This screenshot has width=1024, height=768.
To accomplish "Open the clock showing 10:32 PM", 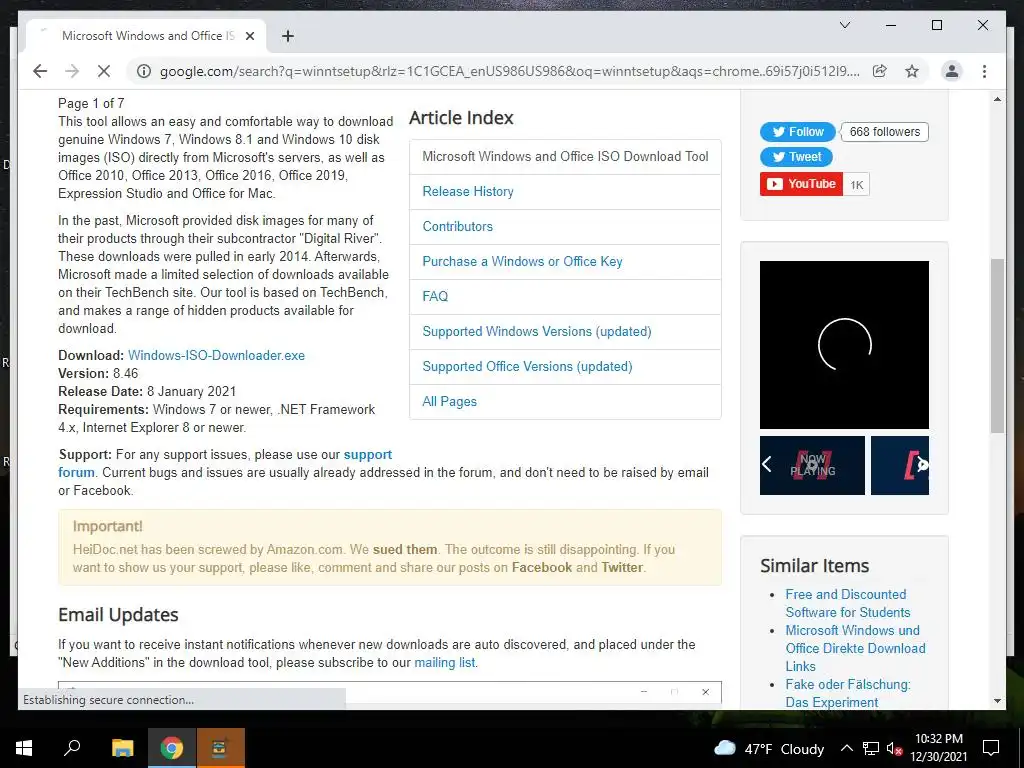I will pyautogui.click(x=938, y=748).
